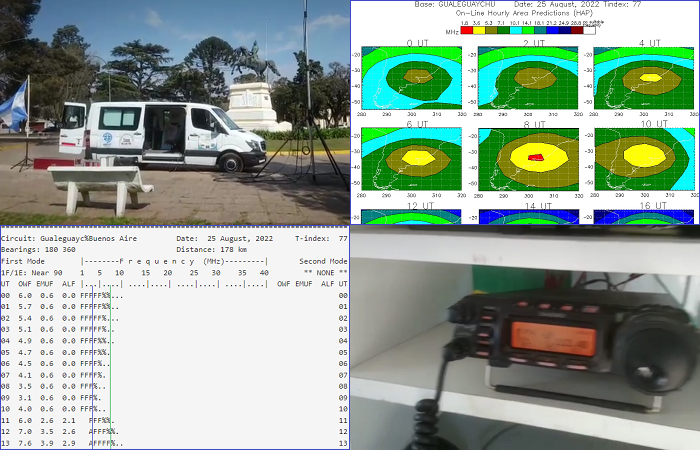
Task: Click the Circuit Gualeguaychu header text
Action: (60, 239)
